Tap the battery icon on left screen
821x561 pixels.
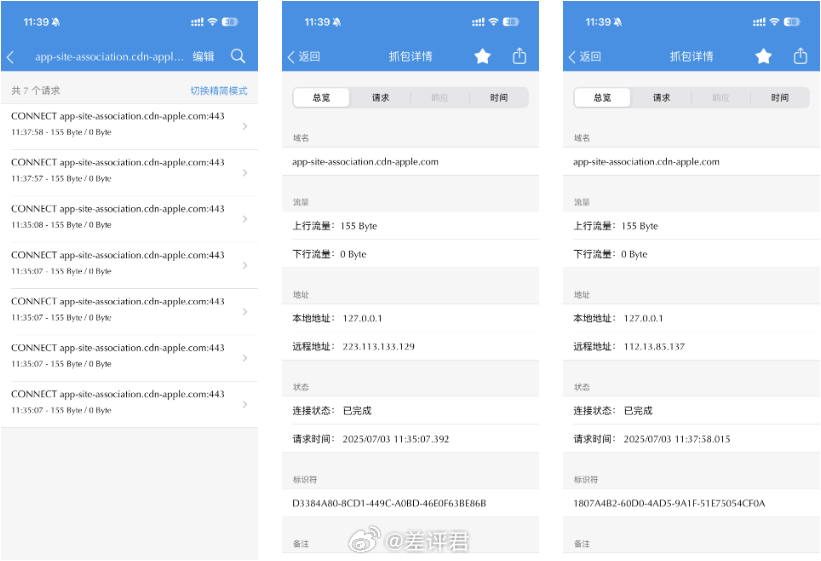point(230,21)
